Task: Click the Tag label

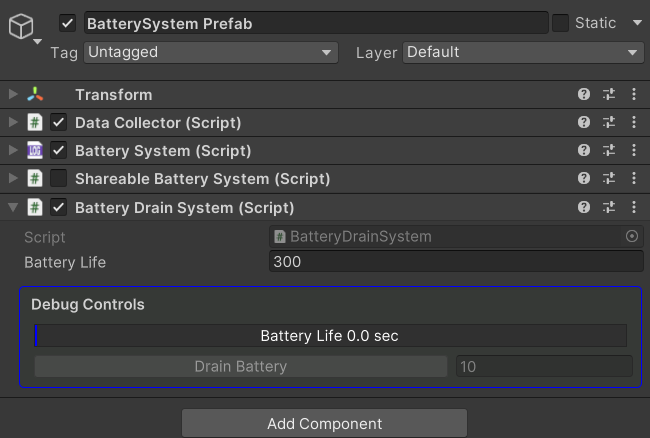Action: [64, 53]
